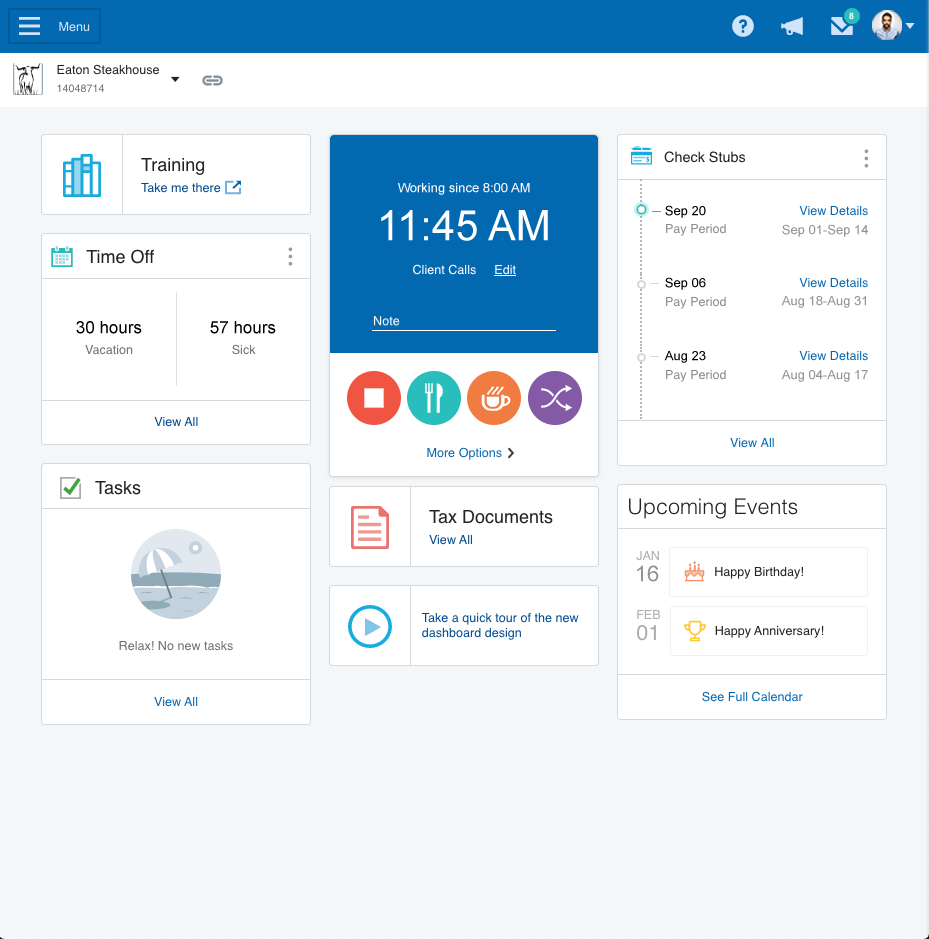
Task: Open the inbox envelope showing 8 messages
Action: click(841, 25)
